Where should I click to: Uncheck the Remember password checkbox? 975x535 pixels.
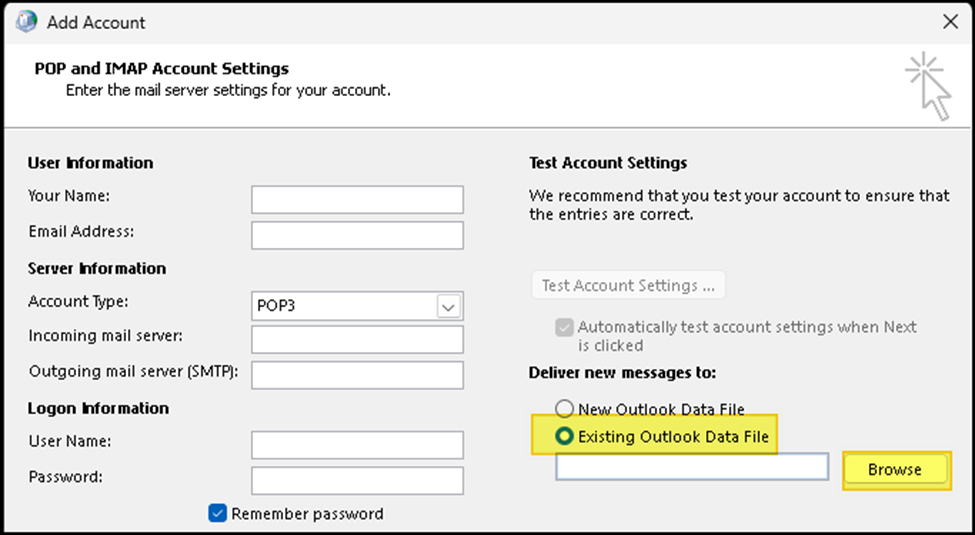(x=218, y=513)
